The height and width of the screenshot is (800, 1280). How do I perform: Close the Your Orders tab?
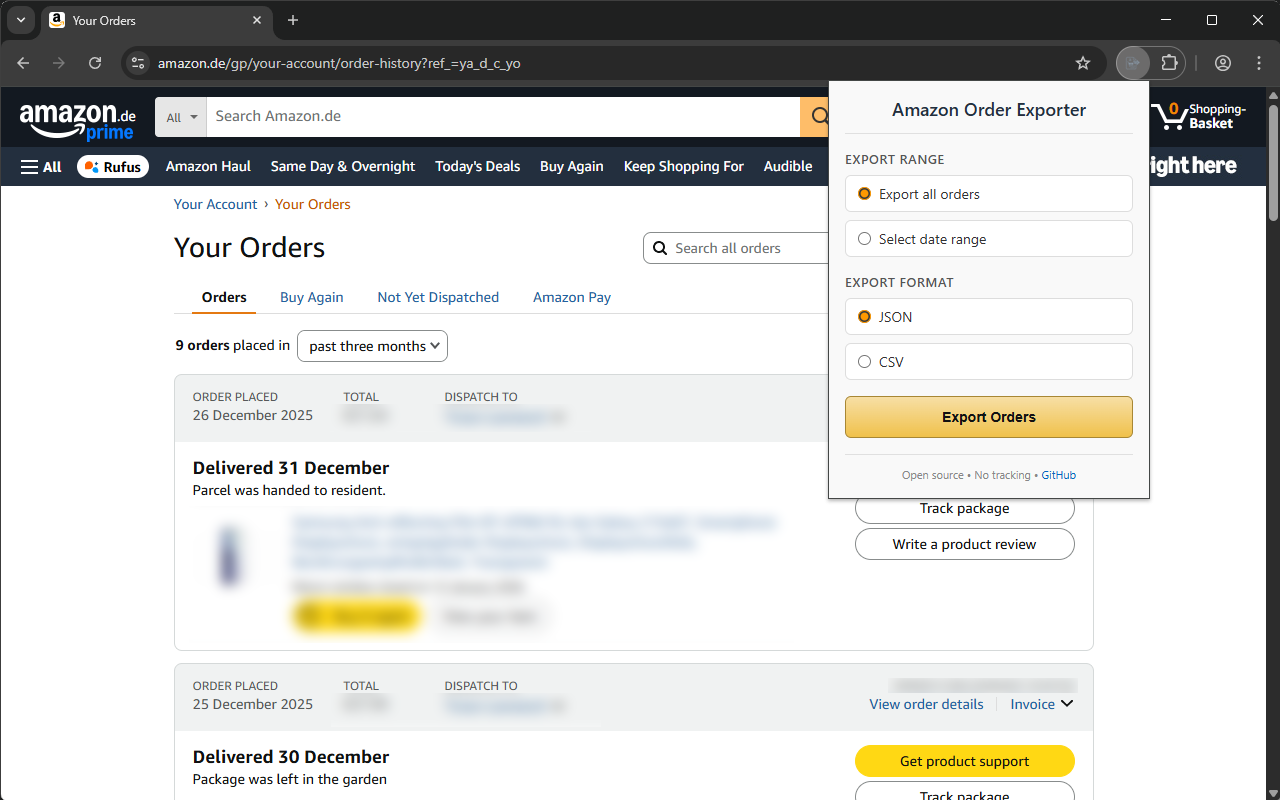tap(257, 20)
